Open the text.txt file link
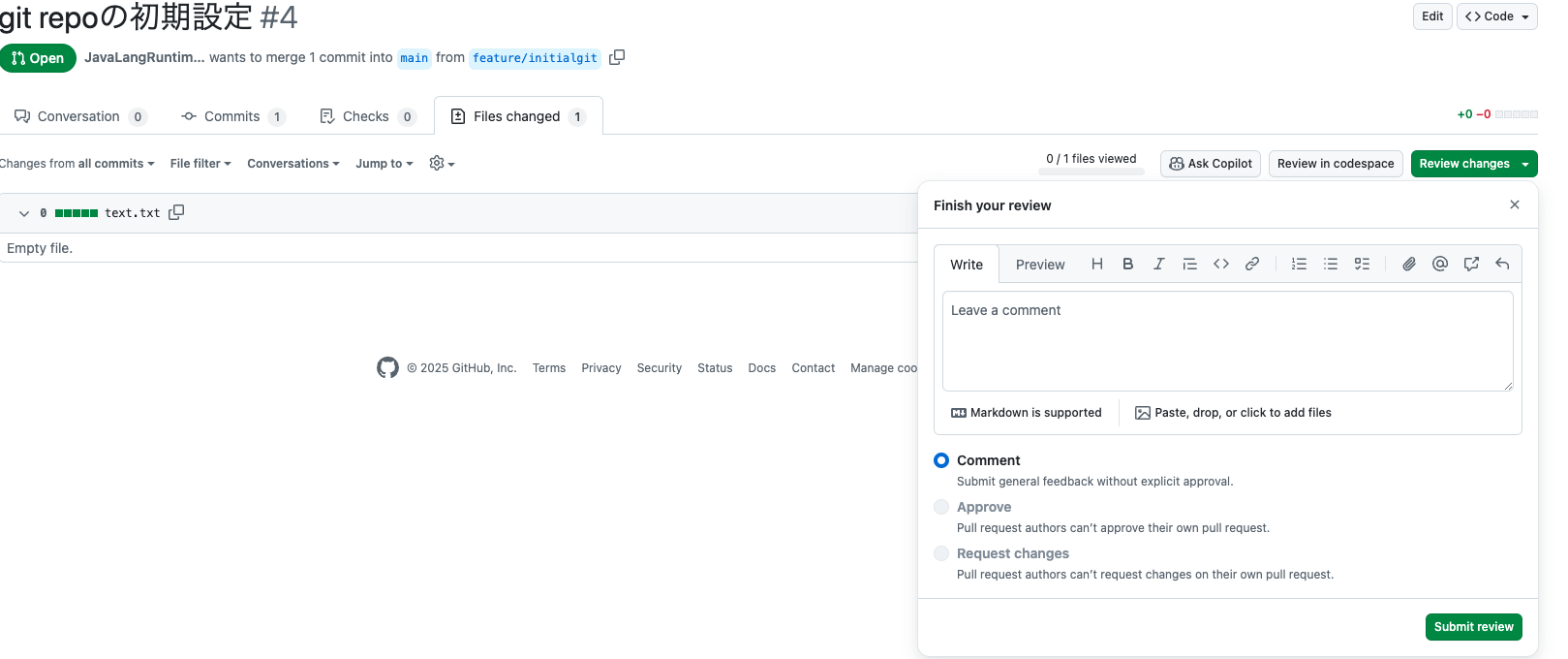1568x659 pixels. tap(133, 213)
